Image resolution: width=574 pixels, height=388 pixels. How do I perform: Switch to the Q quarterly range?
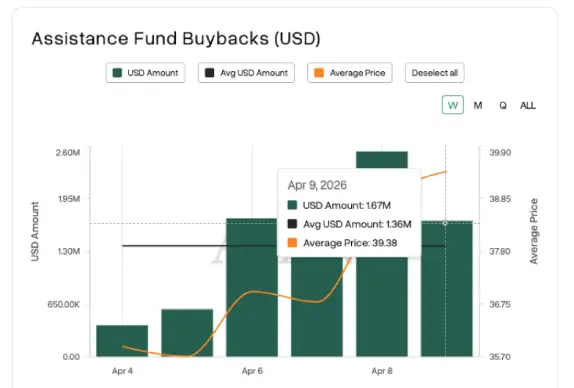[503, 105]
